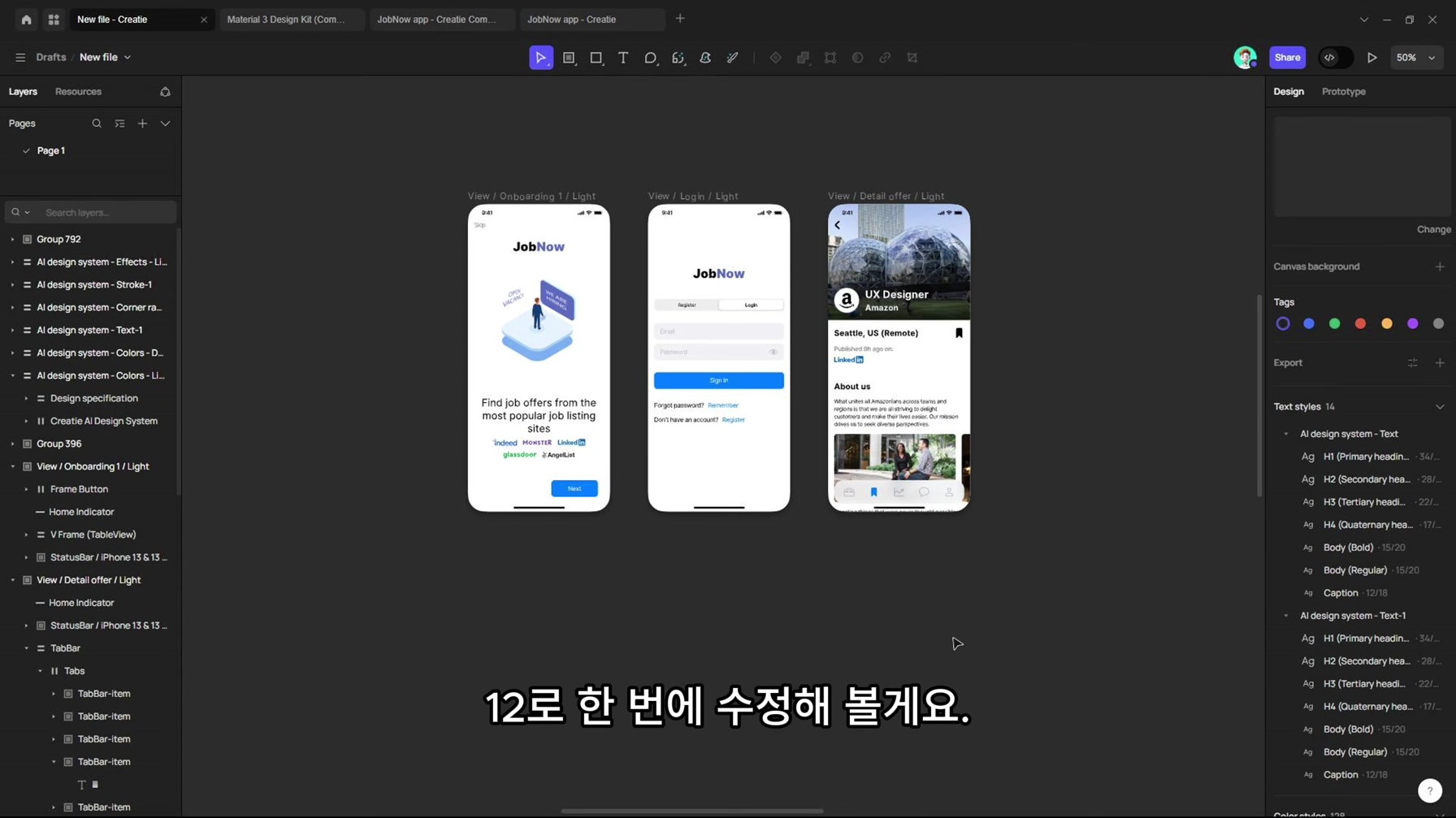1456x818 pixels.
Task: Open a new file tab with plus
Action: 680,19
